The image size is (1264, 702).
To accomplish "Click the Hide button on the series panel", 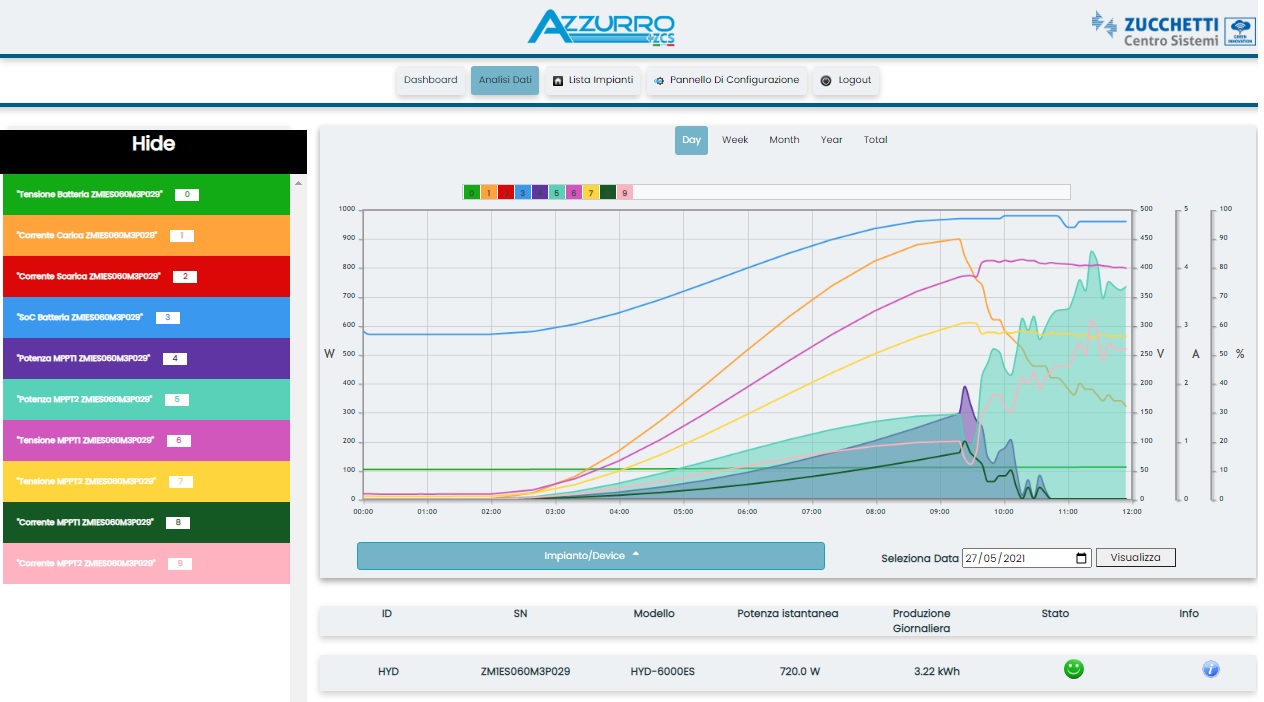I will [153, 144].
